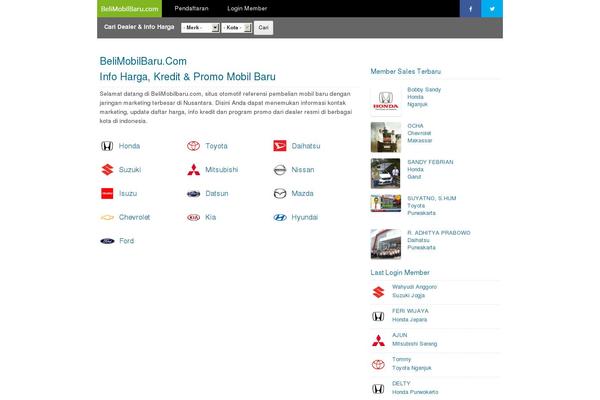
Task: Click Mitsubishi icon beside AJUN
Action: click(x=378, y=340)
